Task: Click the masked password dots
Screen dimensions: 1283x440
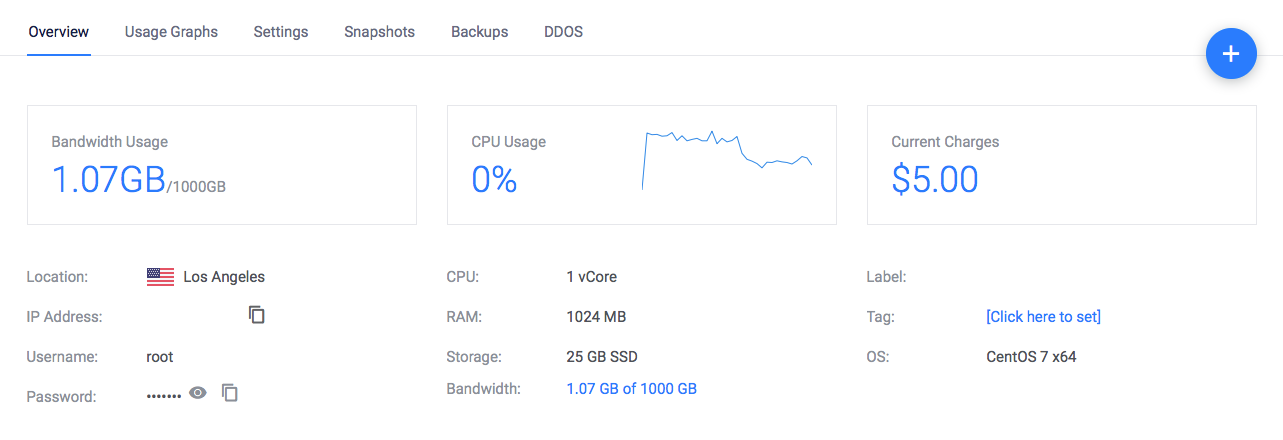Action: (164, 396)
